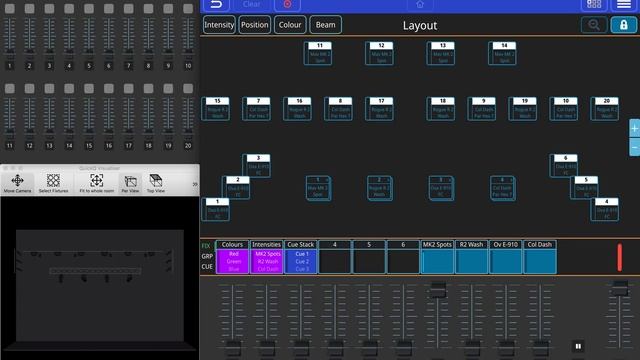Choose Select Fixtures tool in visualiser
The width and height of the screenshot is (640, 360).
pyautogui.click(x=53, y=183)
